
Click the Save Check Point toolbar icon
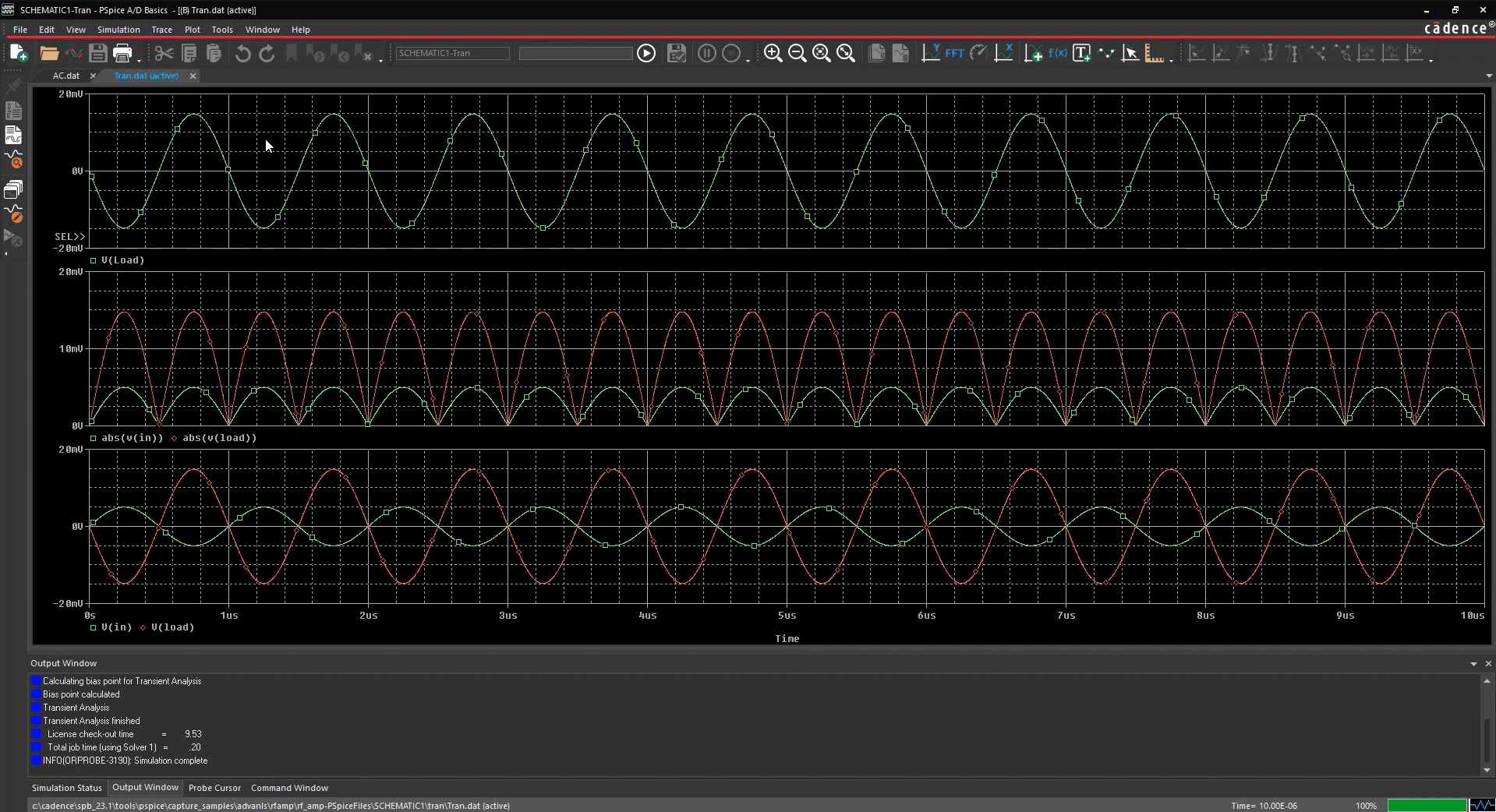tap(677, 53)
